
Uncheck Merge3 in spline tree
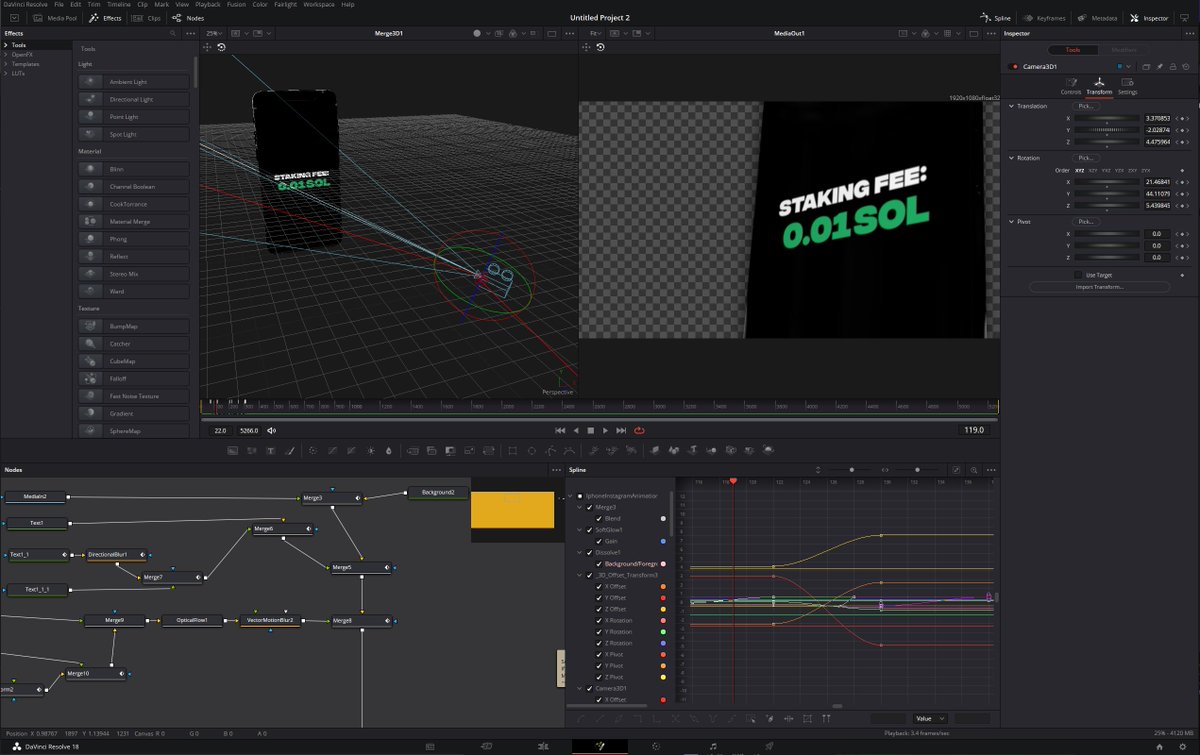[x=589, y=507]
